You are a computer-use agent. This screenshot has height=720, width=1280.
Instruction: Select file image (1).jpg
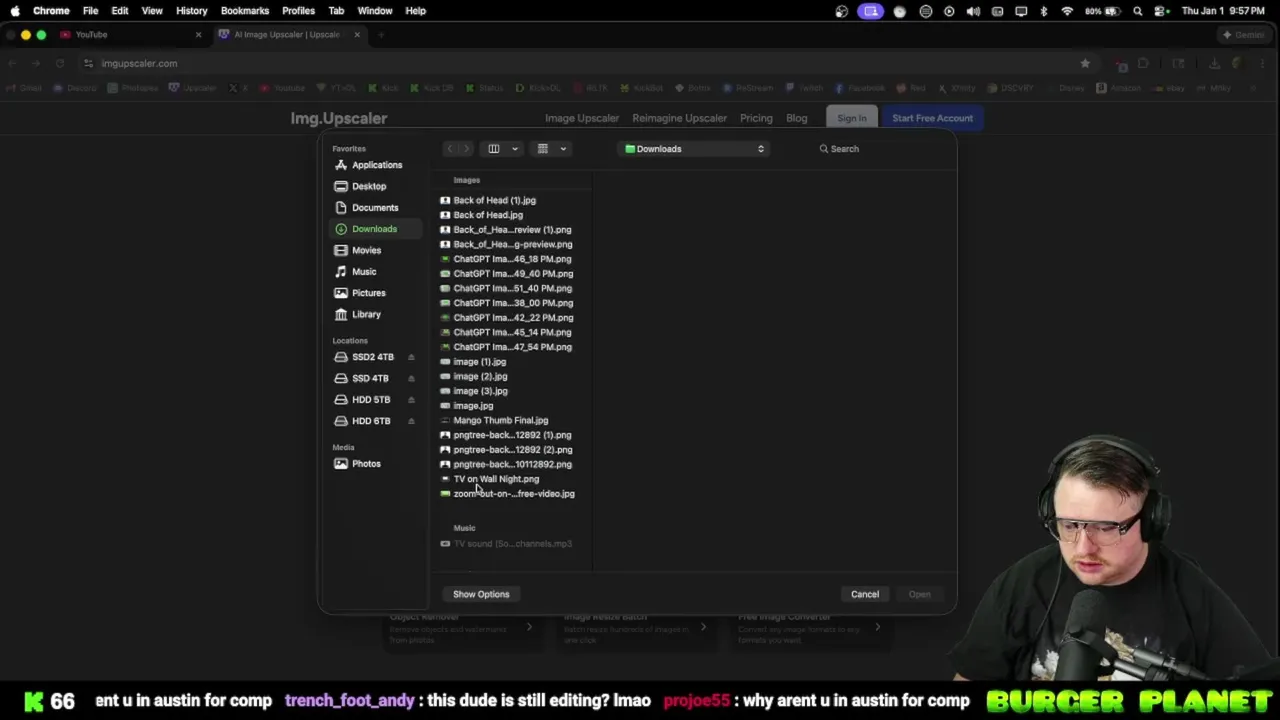pos(480,362)
